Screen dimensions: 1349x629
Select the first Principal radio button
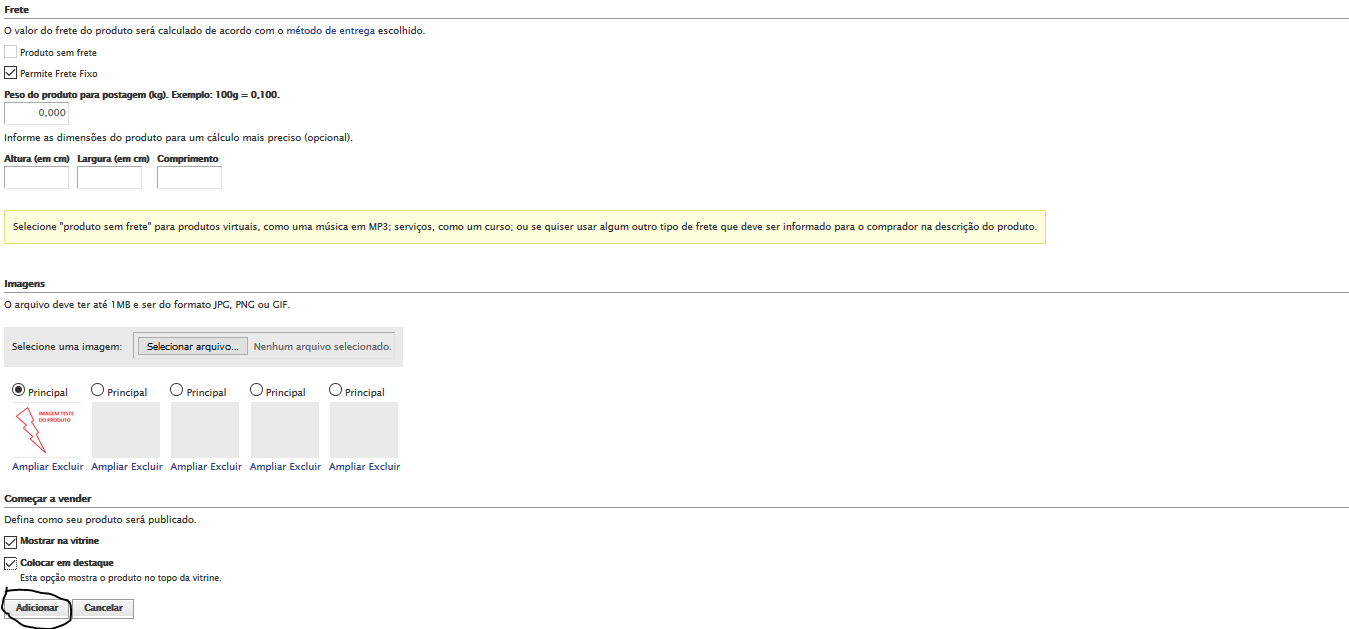(18, 390)
